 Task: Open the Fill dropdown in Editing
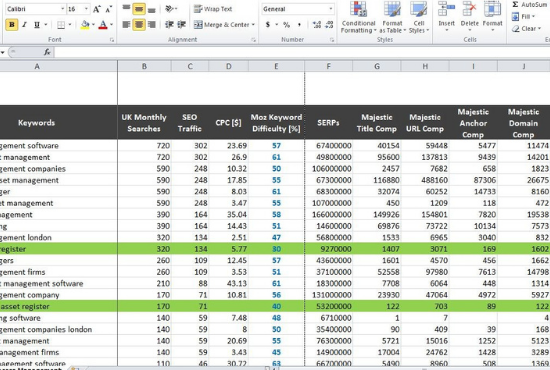pos(523,16)
